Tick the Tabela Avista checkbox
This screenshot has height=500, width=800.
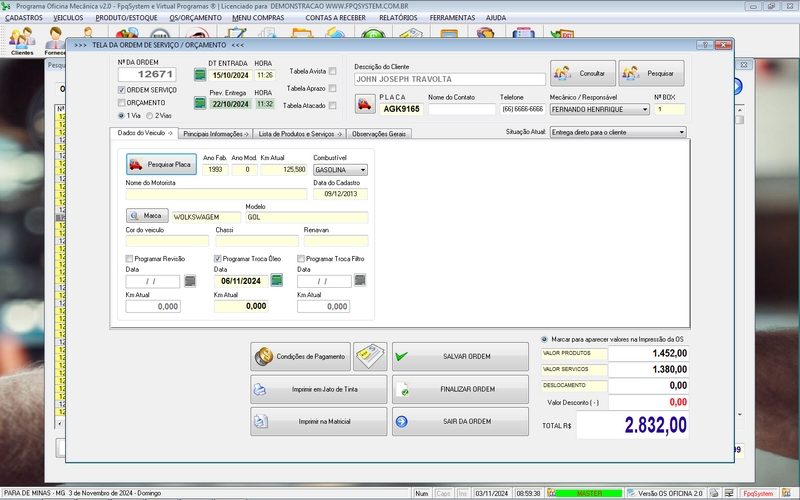pyautogui.click(x=333, y=71)
